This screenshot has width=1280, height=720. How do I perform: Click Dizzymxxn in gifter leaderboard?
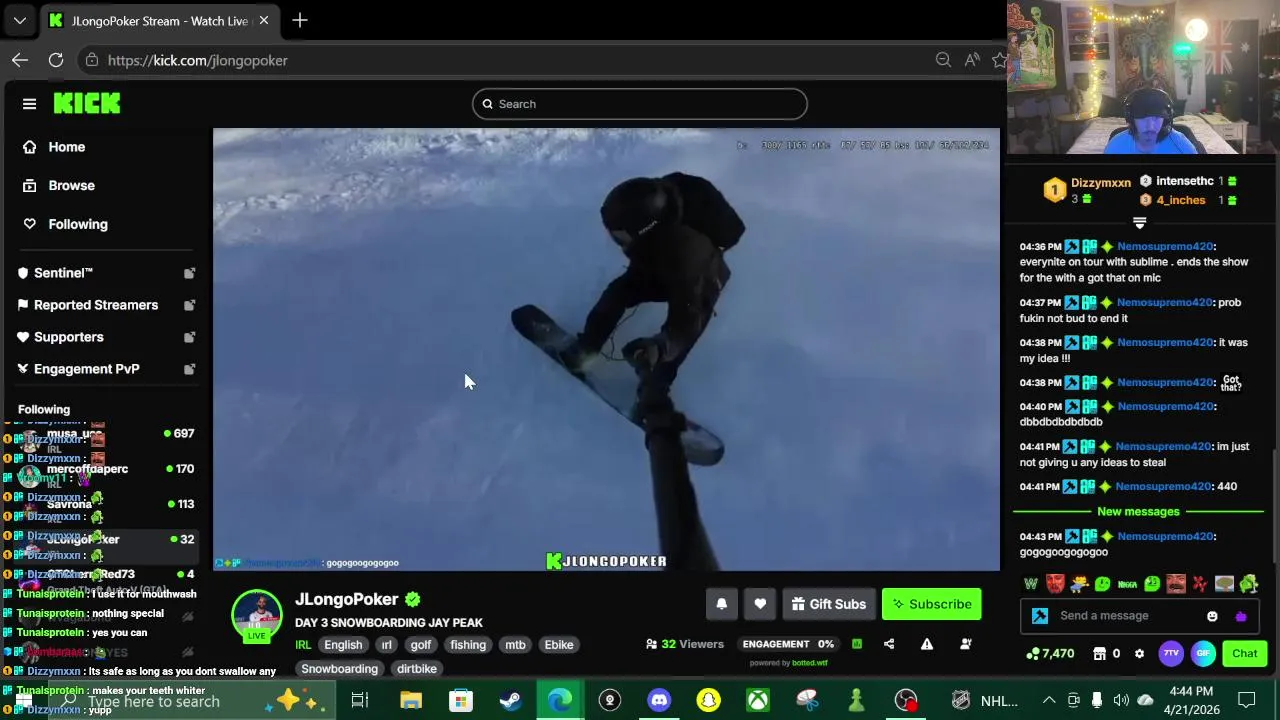pos(1101,183)
